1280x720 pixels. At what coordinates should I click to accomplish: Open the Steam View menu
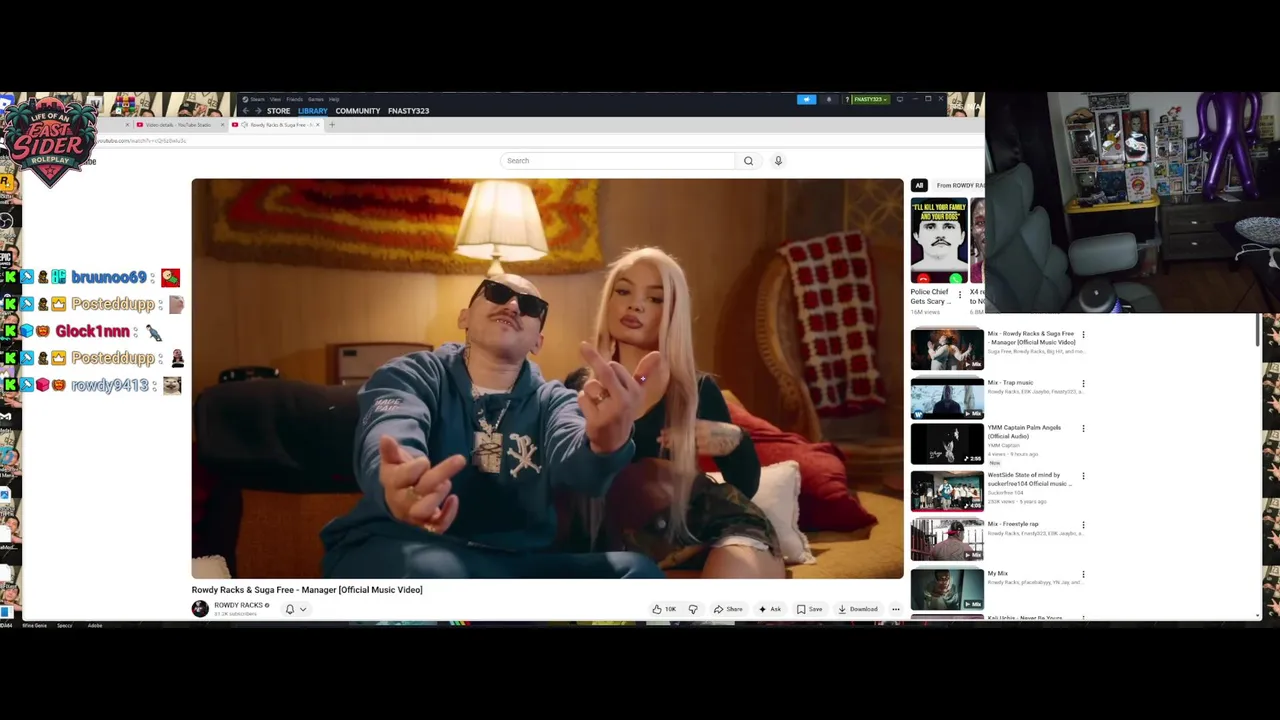[x=275, y=99]
